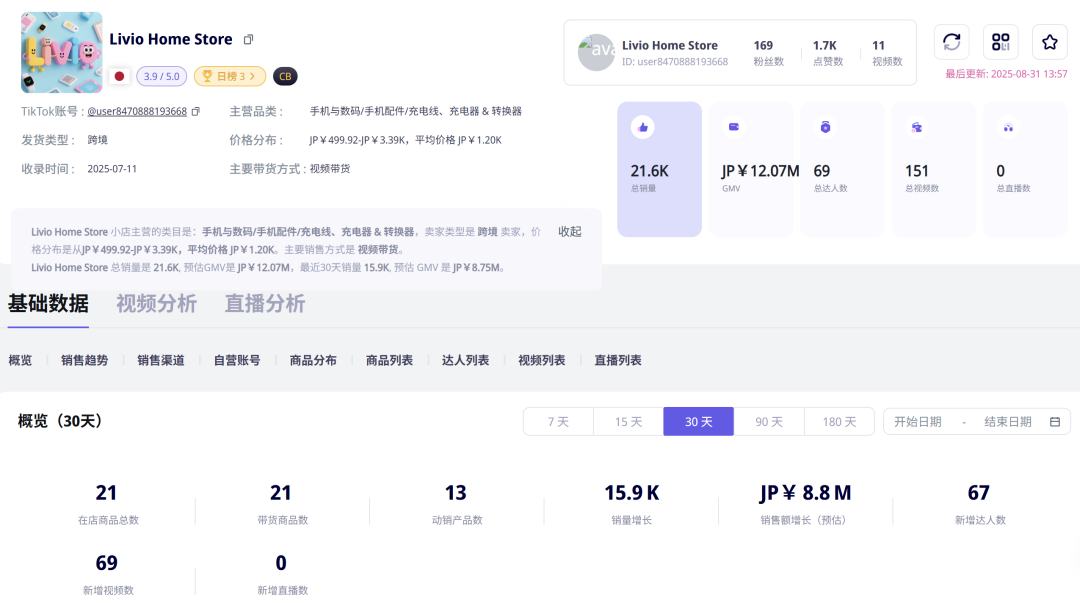This screenshot has height=606, width=1080.
Task: Favorite the store with the star icon
Action: click(x=1049, y=42)
